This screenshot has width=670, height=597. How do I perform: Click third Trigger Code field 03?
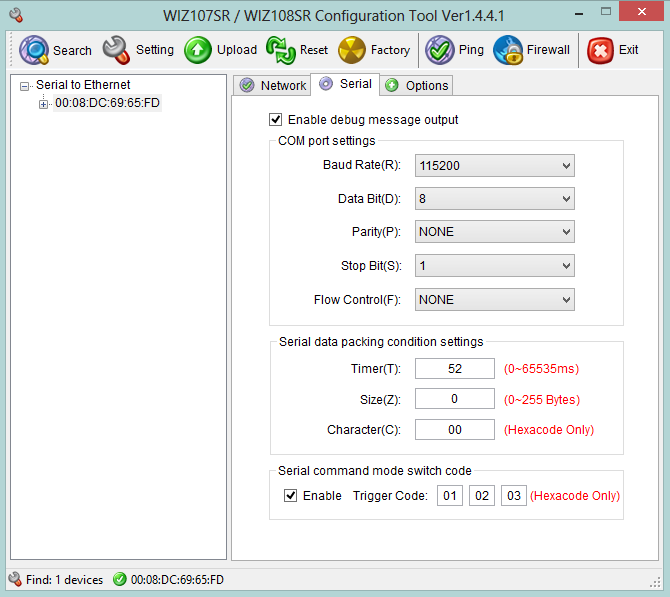pos(514,496)
